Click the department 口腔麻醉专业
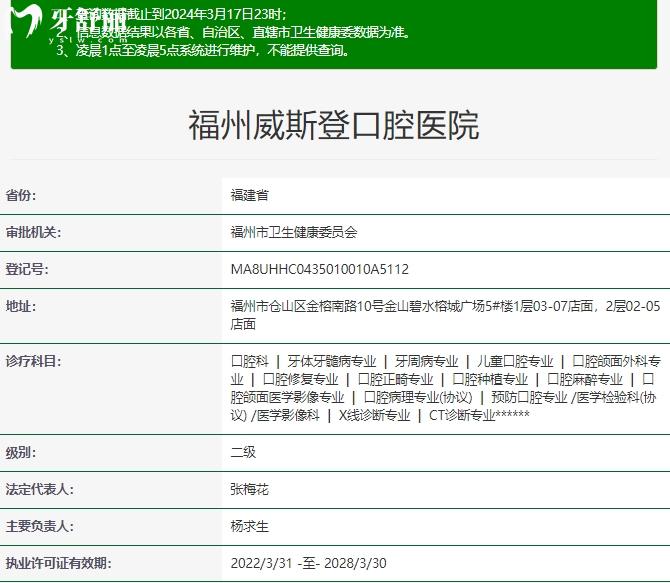This screenshot has width=670, height=583. 585,379
